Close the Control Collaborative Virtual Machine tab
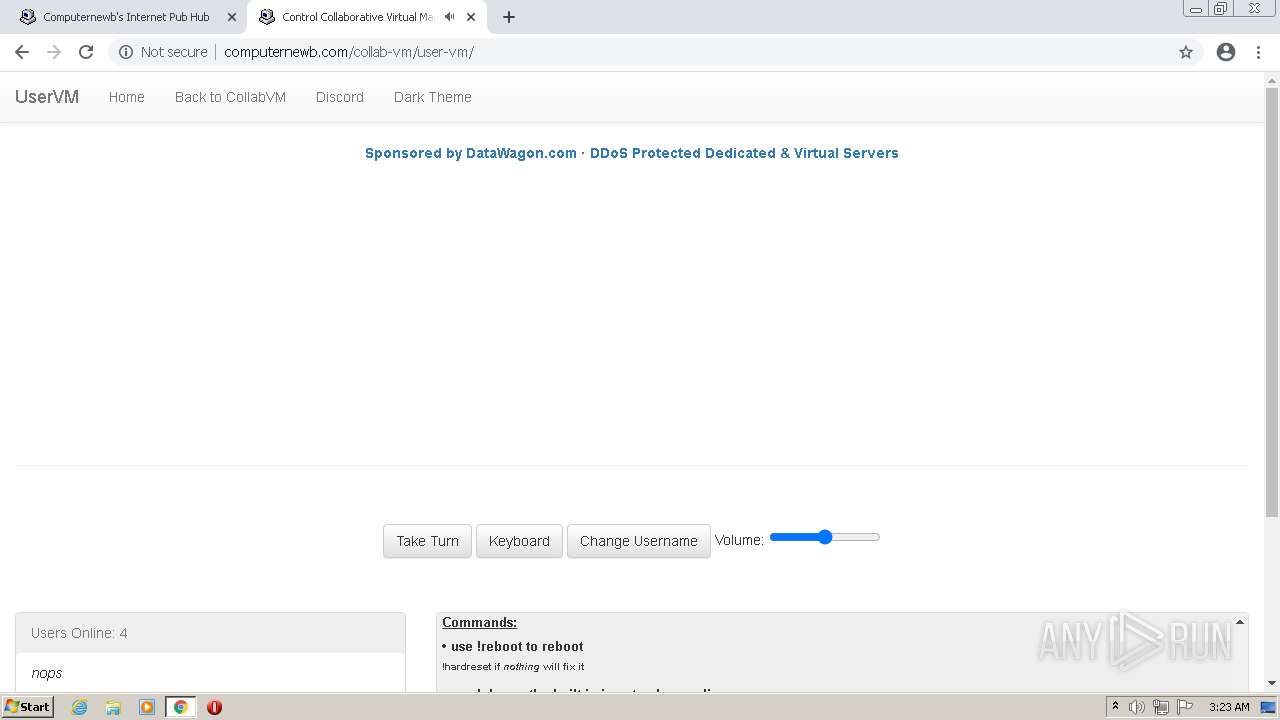Viewport: 1280px width, 720px height. pyautogui.click(x=471, y=17)
